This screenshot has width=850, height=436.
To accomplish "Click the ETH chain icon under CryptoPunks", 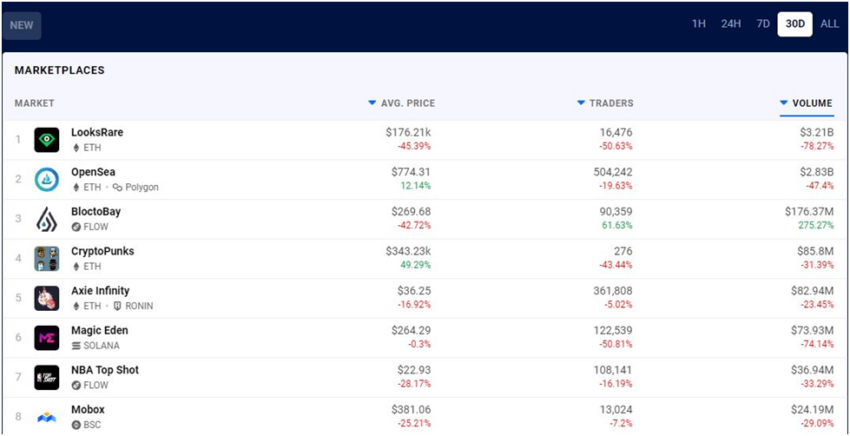I will point(76,266).
